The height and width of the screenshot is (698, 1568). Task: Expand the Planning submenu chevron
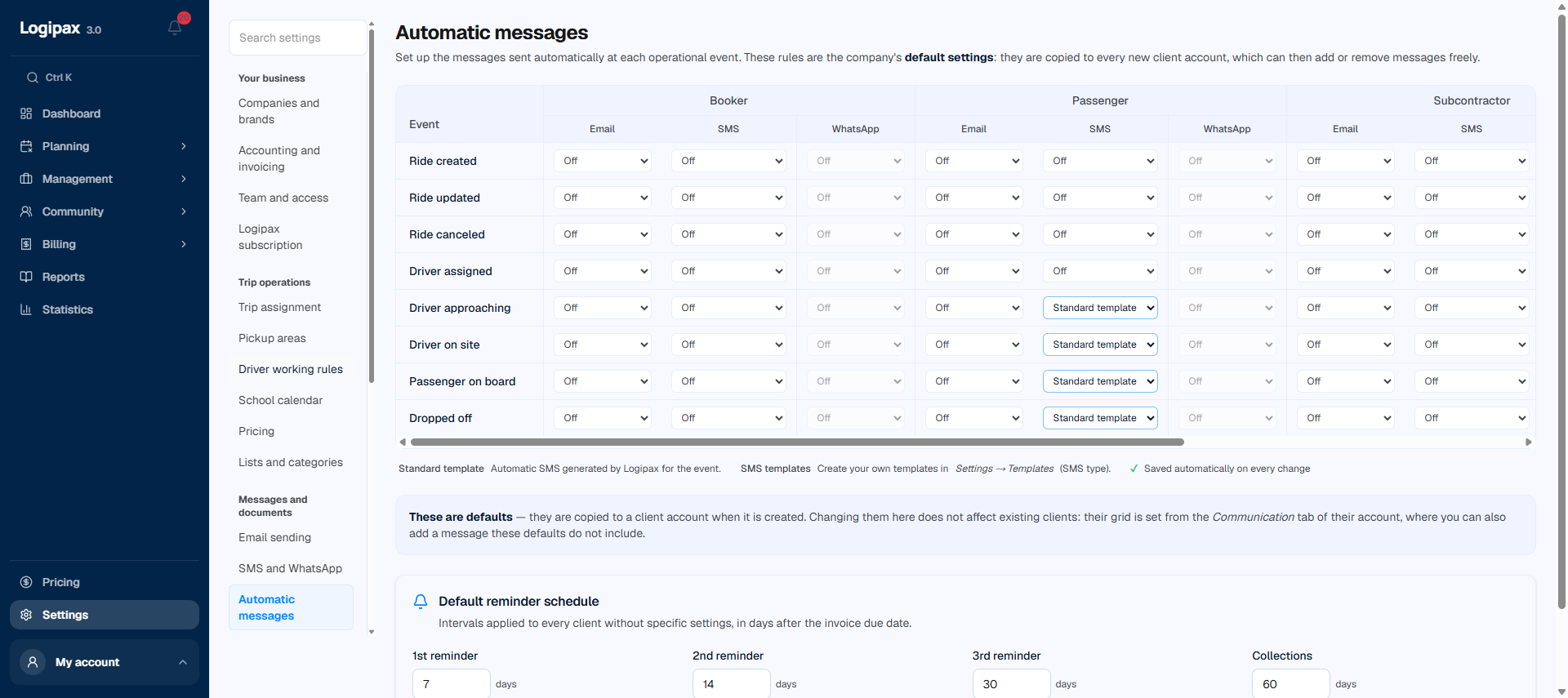tap(184, 146)
